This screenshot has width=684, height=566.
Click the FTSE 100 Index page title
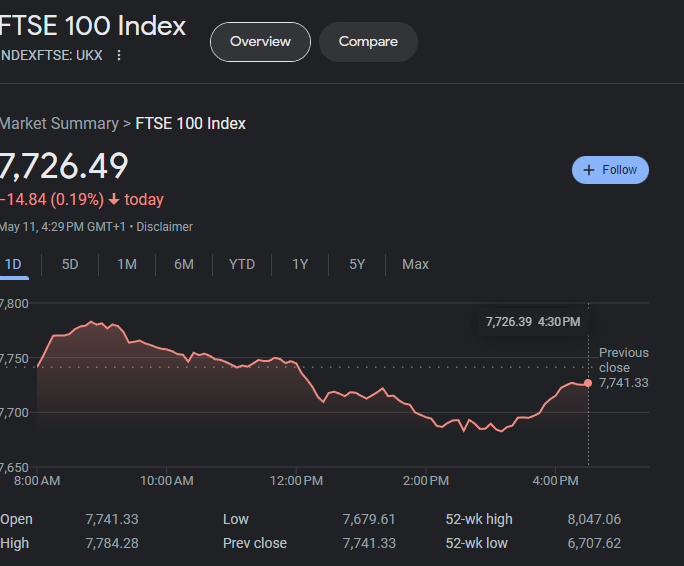coord(93,26)
